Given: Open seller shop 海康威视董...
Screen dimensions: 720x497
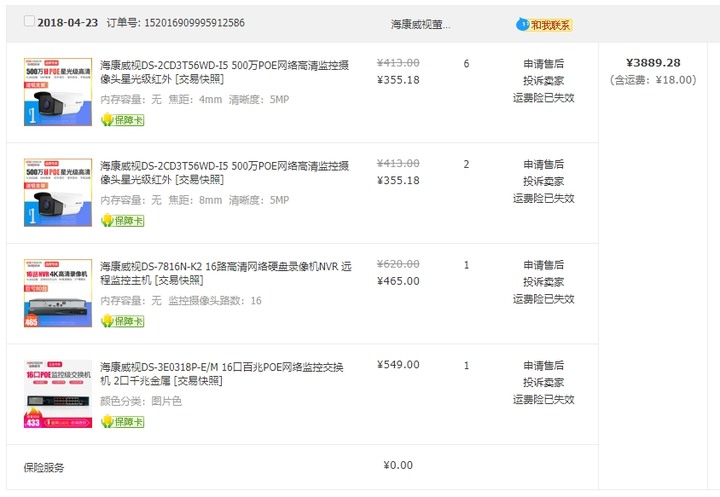Looking at the screenshot, I should click(x=420, y=25).
